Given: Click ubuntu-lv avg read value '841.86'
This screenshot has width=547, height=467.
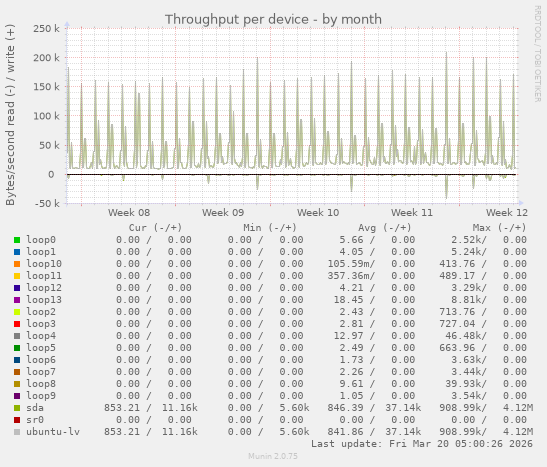Looking at the screenshot, I should (x=345, y=432).
